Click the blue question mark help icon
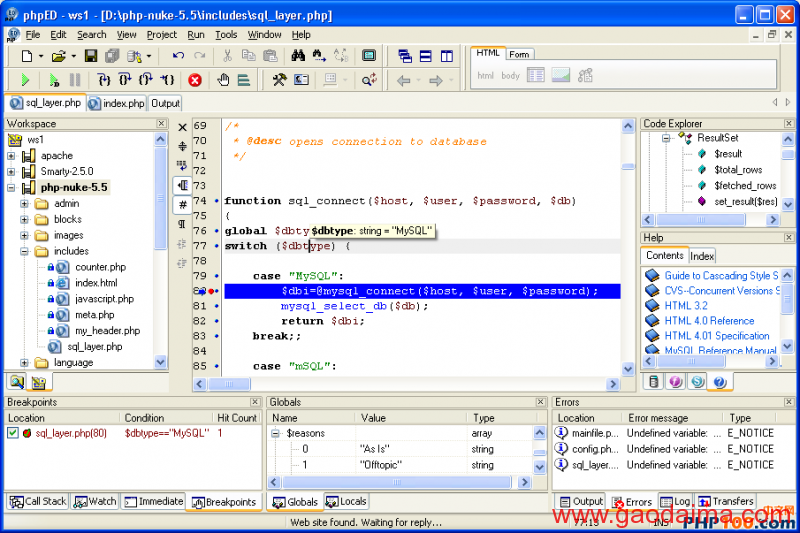This screenshot has height=533, width=800. click(719, 382)
